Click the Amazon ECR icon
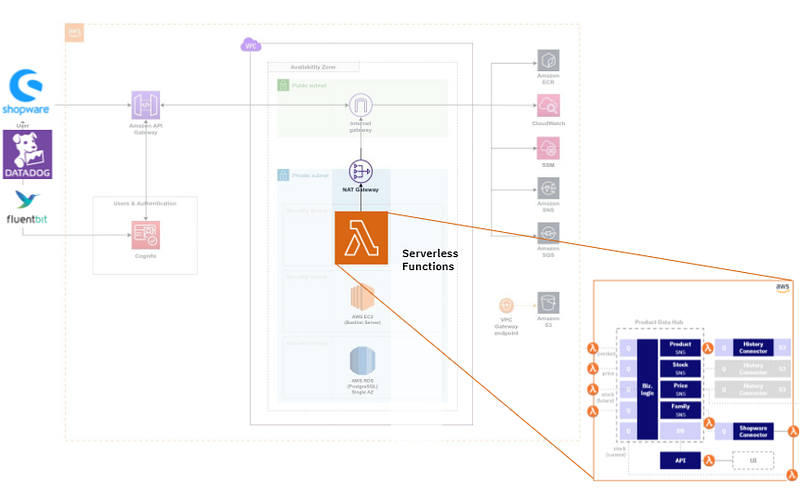This screenshot has height=492, width=800. [x=548, y=60]
